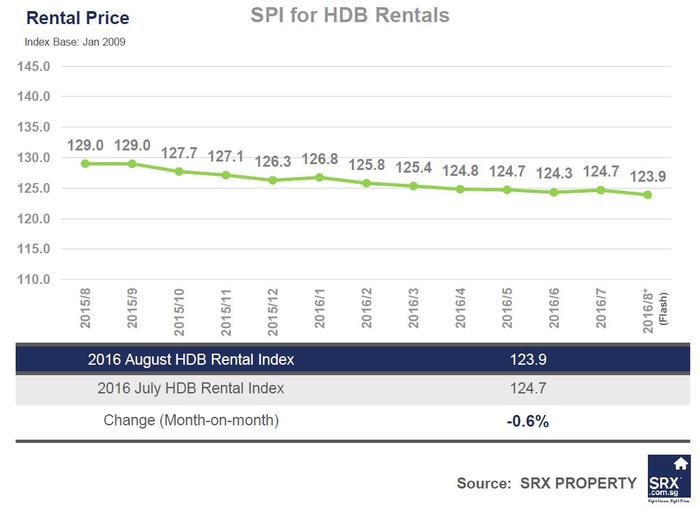Select the data point labeled 126.3
700x510 pixels.
click(x=273, y=180)
